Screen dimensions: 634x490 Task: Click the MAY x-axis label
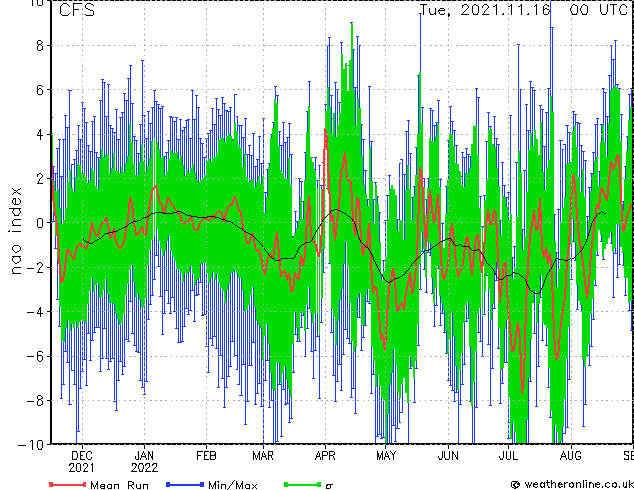386,456
